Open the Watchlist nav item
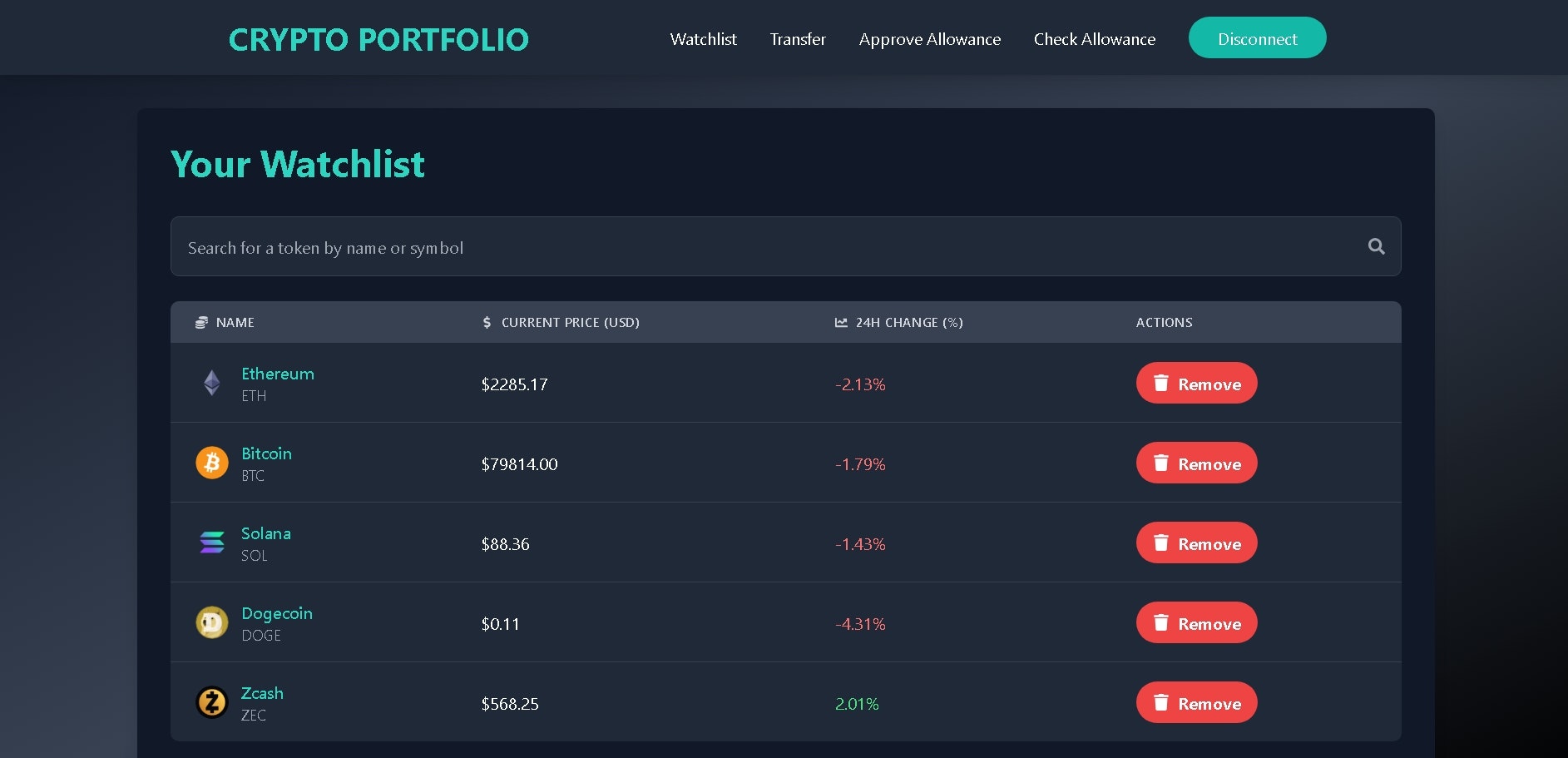This screenshot has width=1568, height=758. 704,39
